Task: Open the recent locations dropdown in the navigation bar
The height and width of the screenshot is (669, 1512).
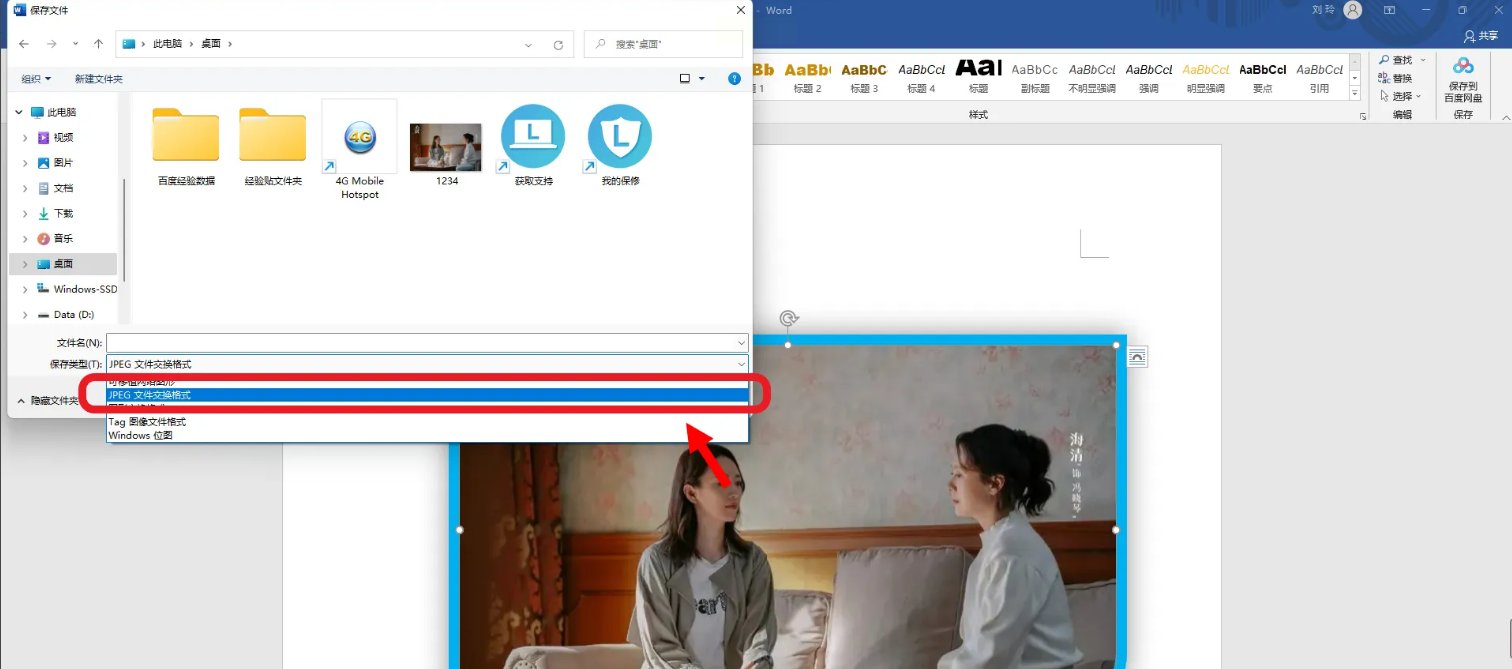Action: pos(76,44)
